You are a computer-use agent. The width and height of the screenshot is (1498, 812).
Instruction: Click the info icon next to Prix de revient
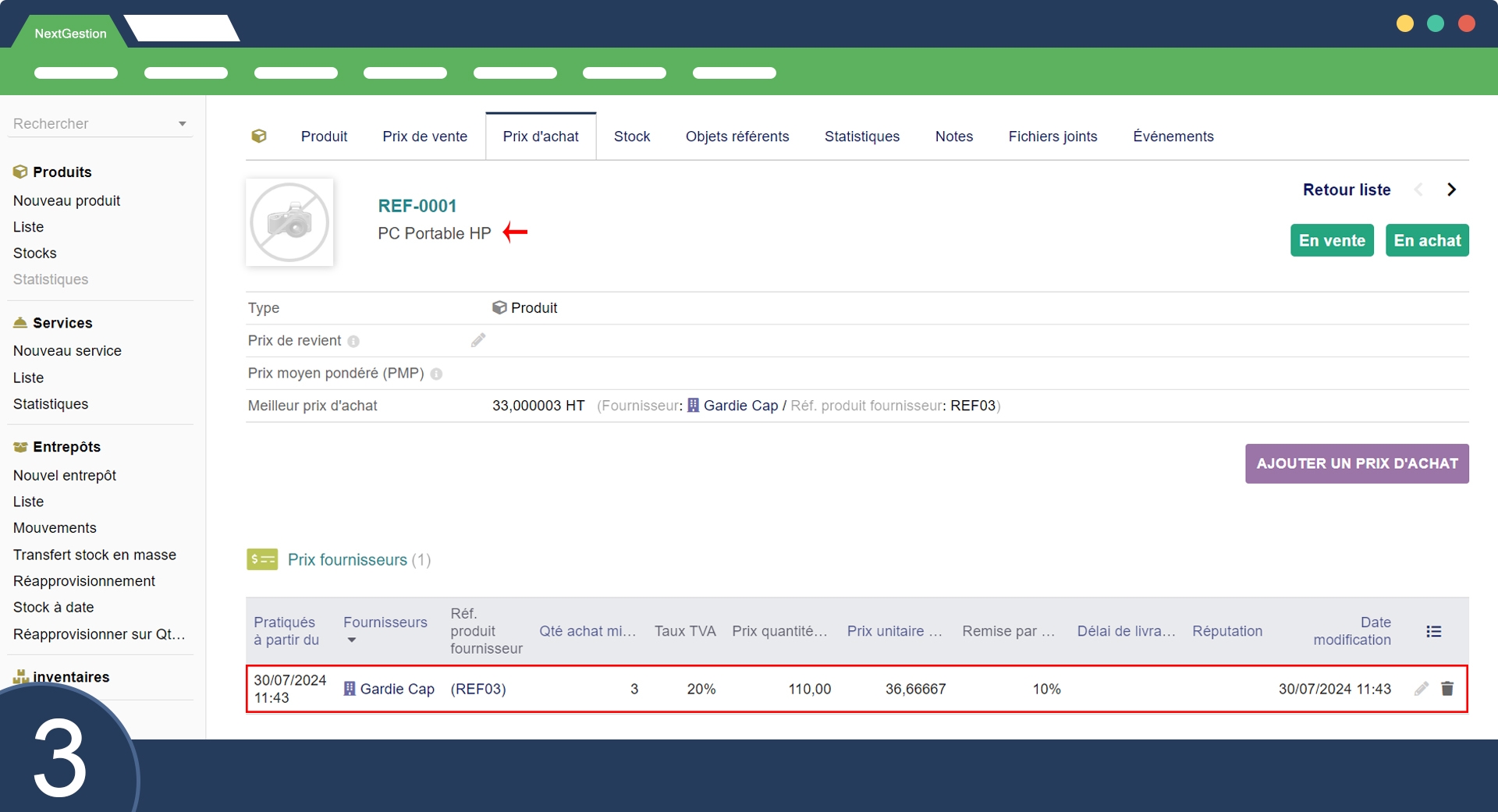(353, 342)
